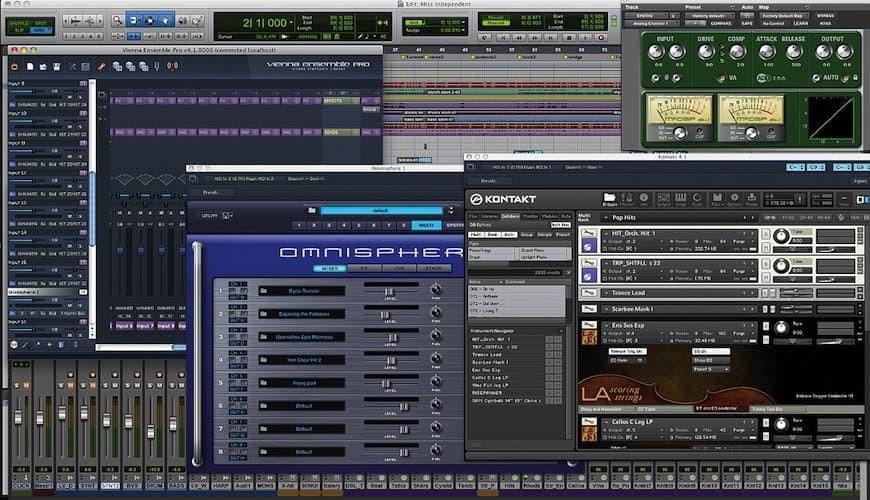Click the DRIVE knob on the compressor
The height and width of the screenshot is (500, 870).
[705, 52]
